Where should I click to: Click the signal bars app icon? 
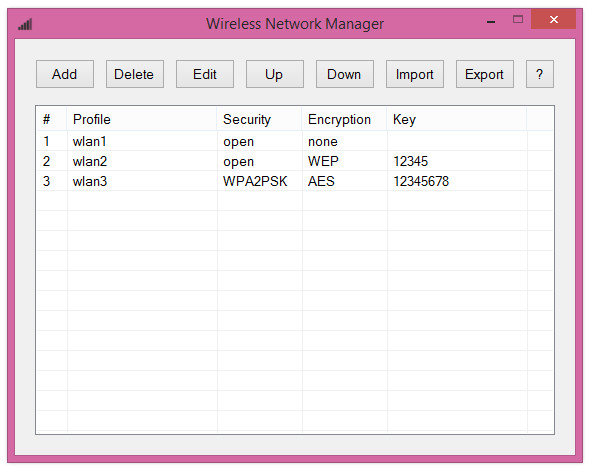[25, 25]
